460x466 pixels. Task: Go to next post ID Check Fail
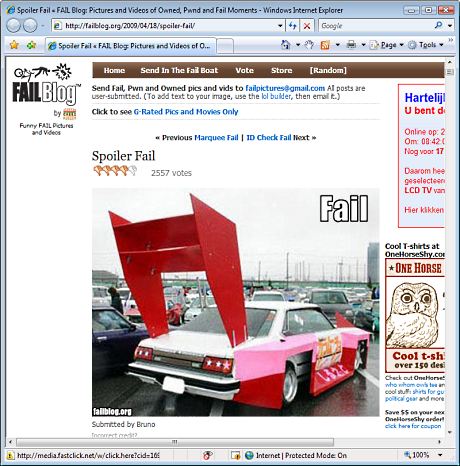pyautogui.click(x=269, y=138)
